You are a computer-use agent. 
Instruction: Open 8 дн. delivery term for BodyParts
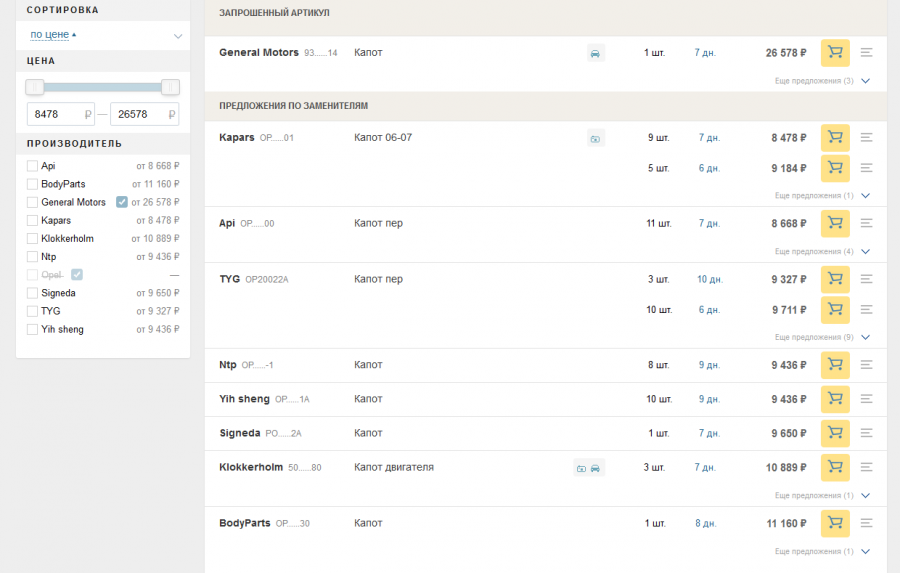[705, 524]
